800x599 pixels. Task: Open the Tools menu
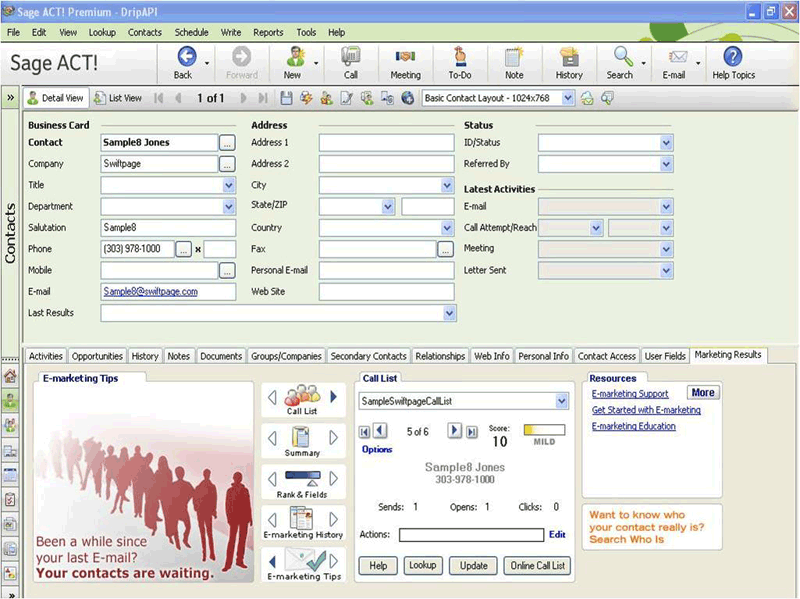tap(306, 32)
